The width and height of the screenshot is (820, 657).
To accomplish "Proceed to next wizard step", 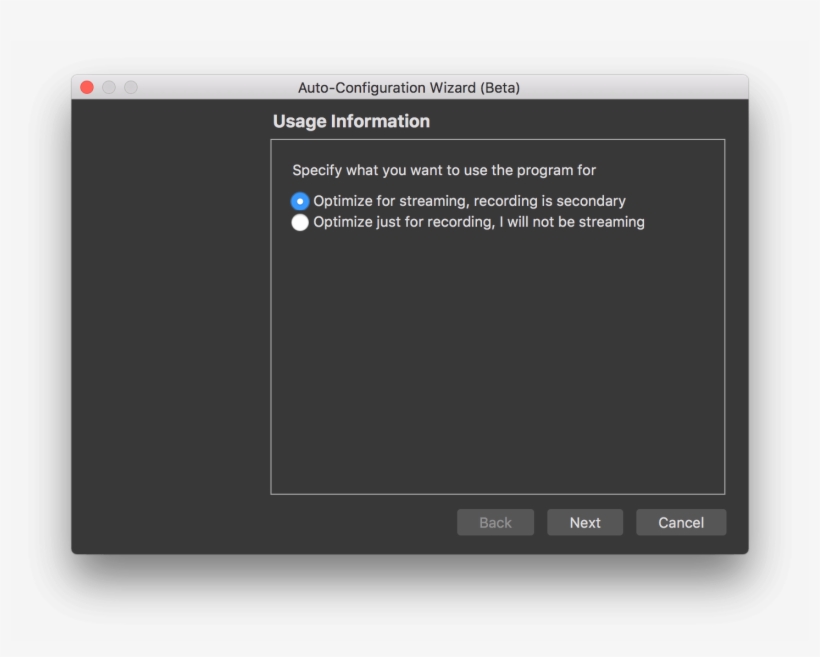I will pyautogui.click(x=584, y=522).
